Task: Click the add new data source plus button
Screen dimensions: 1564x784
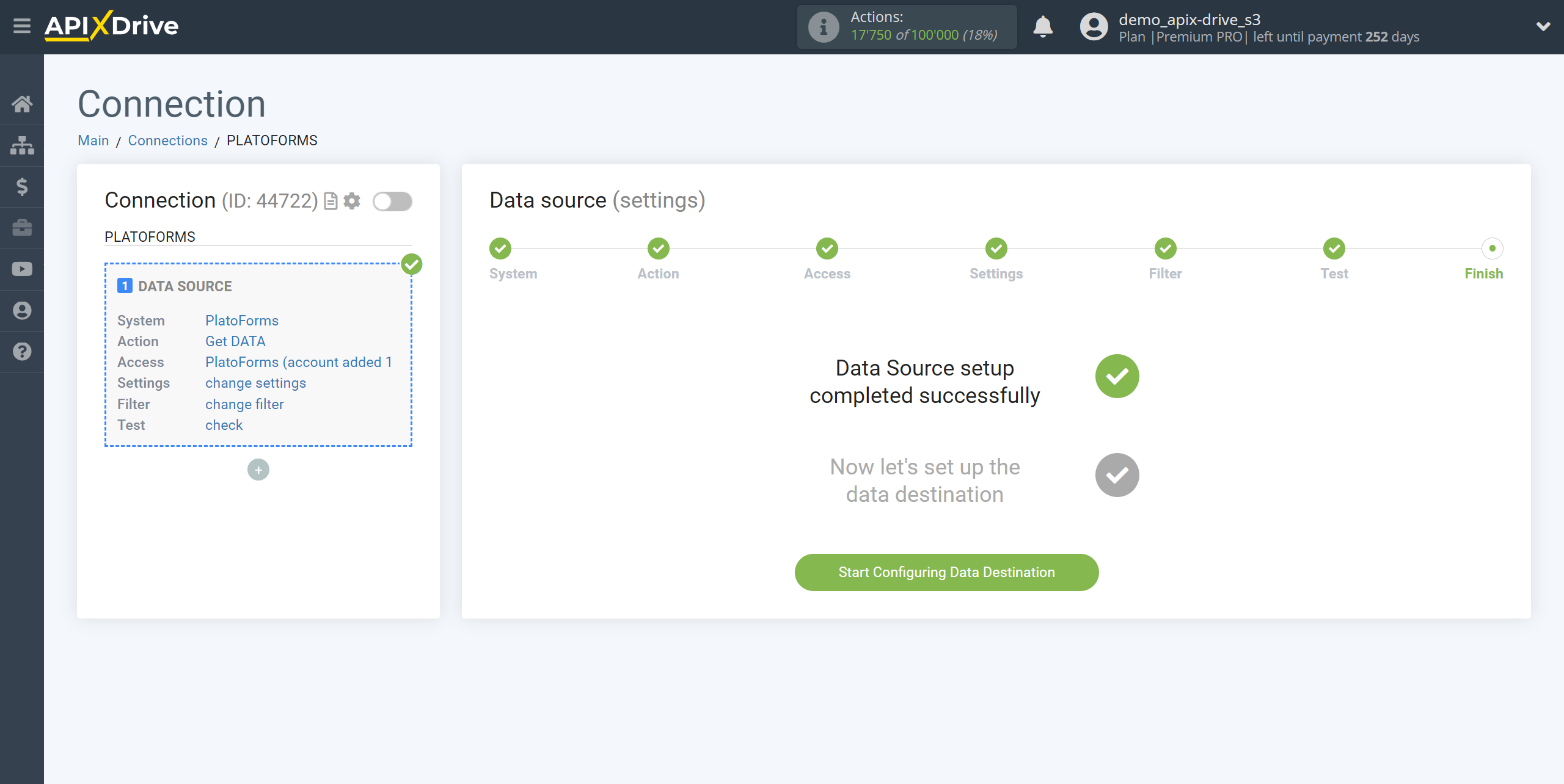Action: click(258, 469)
